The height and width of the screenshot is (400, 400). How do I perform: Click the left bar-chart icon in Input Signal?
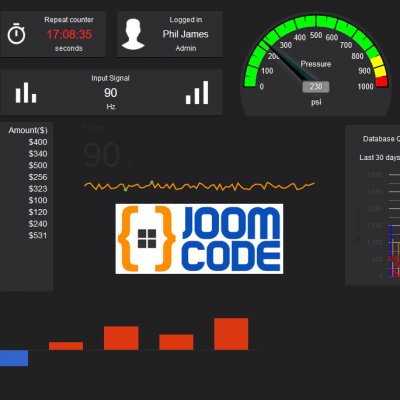26,93
